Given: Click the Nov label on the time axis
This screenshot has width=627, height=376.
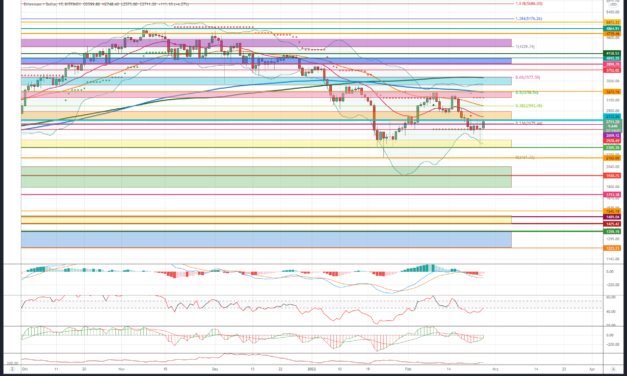Looking at the screenshot, I should click(122, 369).
